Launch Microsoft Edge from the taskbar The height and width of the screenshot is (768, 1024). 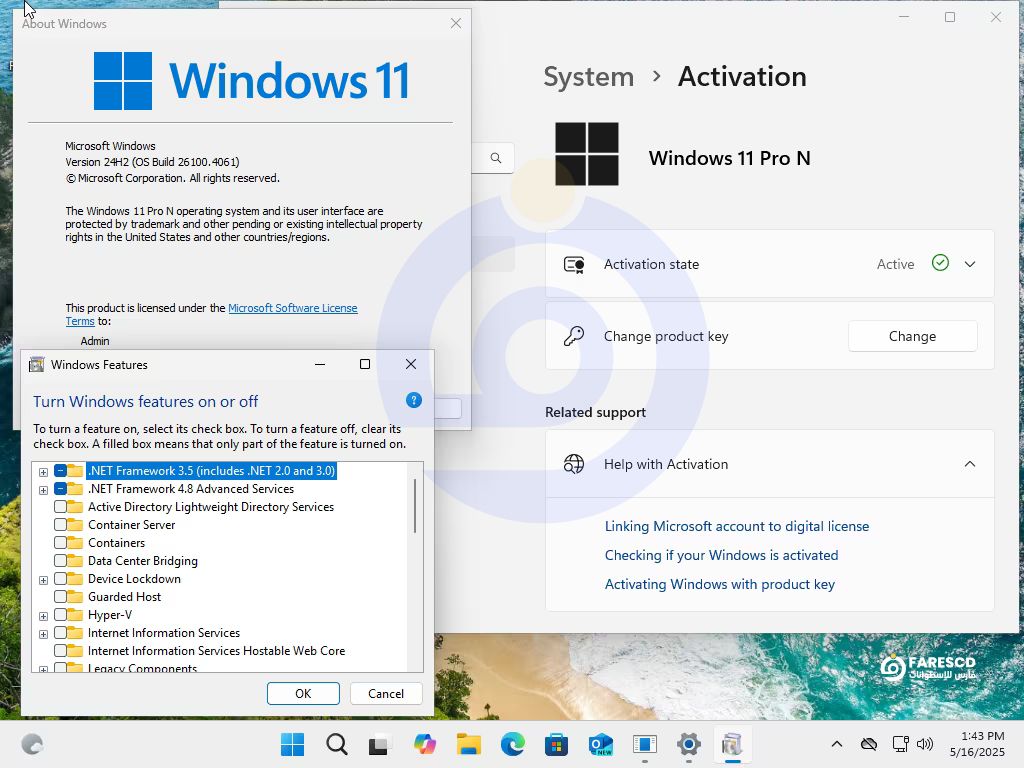(513, 744)
